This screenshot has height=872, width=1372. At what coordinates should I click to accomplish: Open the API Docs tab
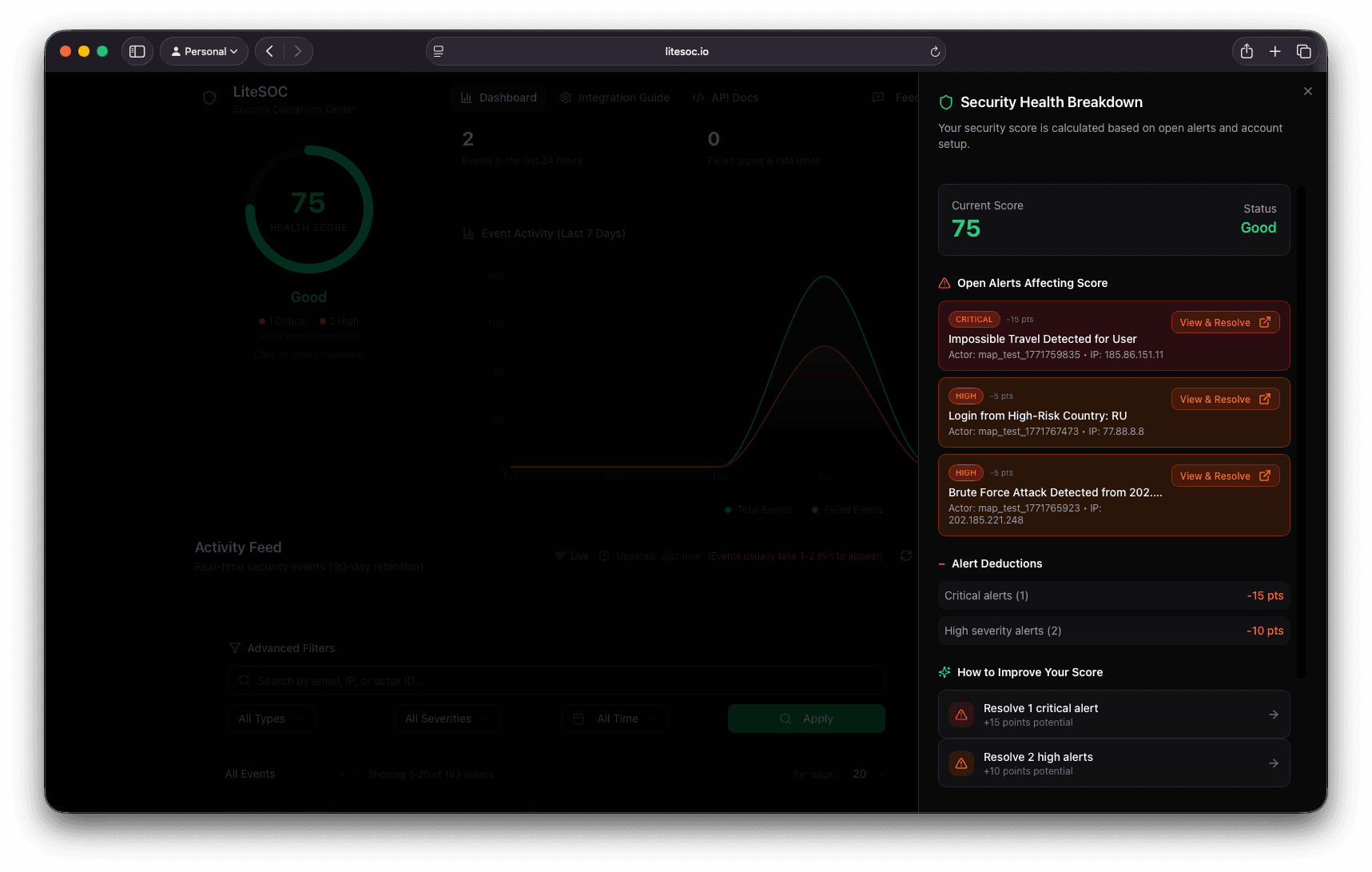[x=725, y=97]
